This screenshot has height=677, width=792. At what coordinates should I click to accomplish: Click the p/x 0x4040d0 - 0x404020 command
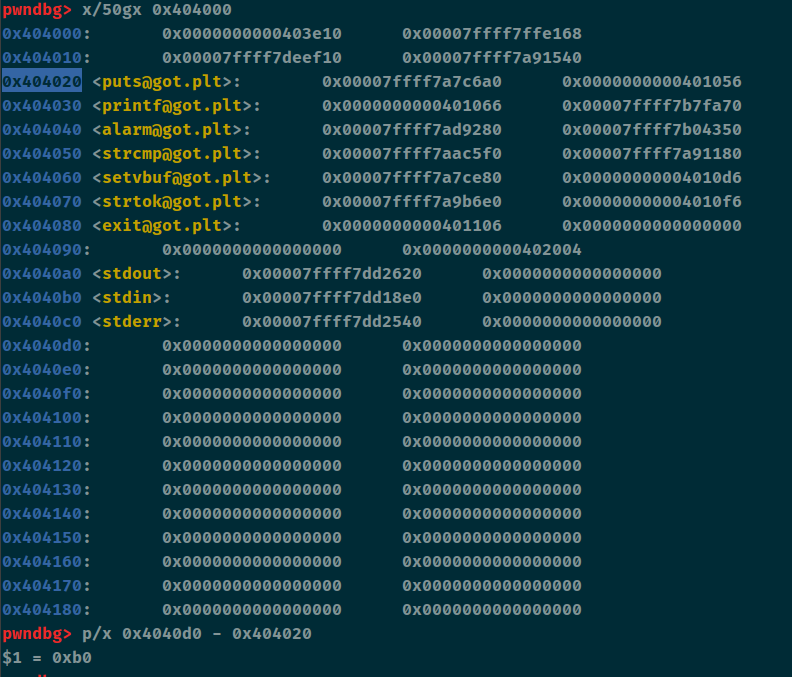pos(197,634)
